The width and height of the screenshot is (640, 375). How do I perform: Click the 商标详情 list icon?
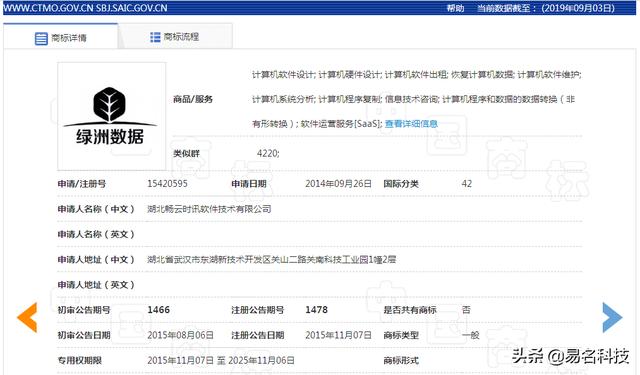[x=41, y=38]
